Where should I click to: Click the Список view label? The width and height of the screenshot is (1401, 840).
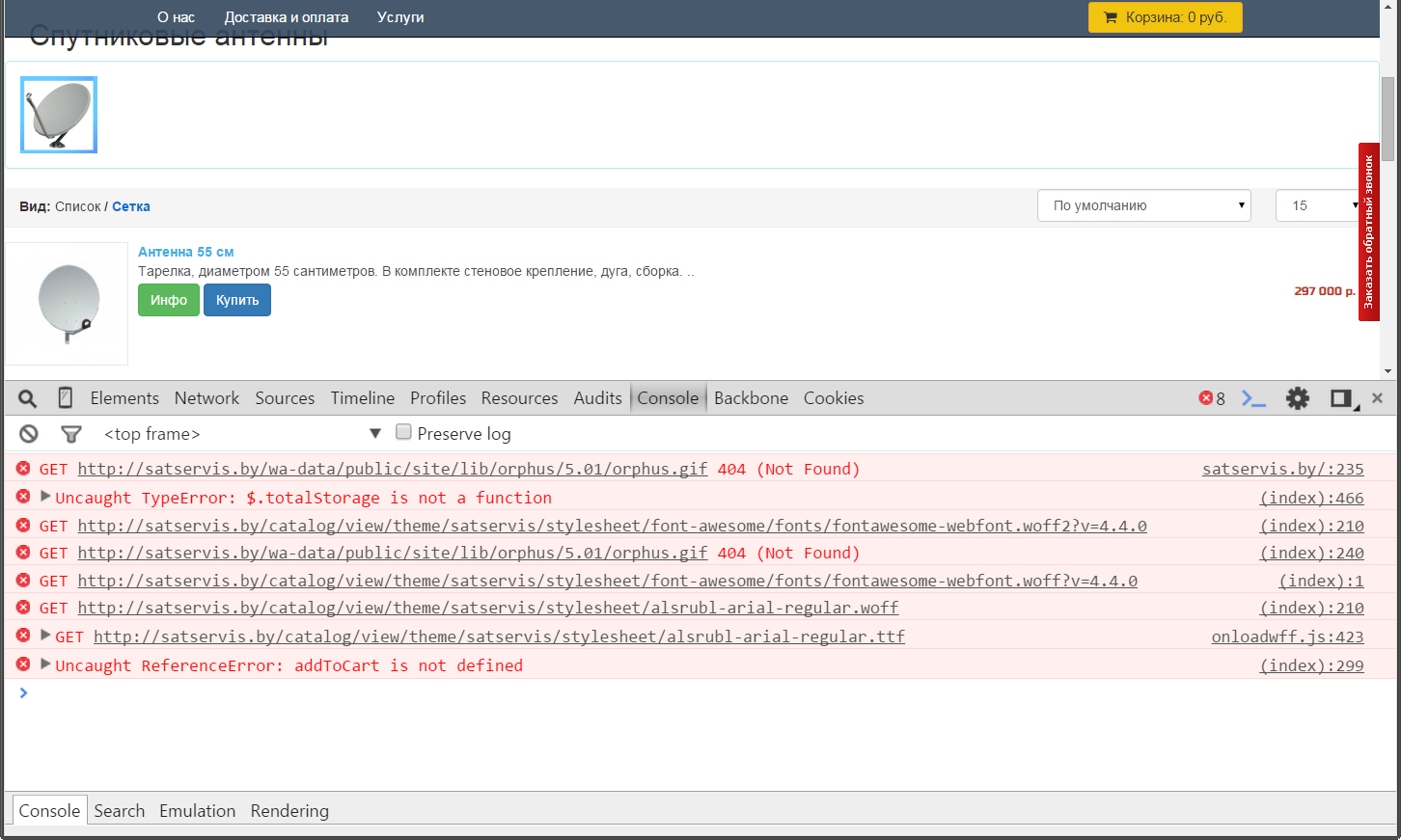78,206
